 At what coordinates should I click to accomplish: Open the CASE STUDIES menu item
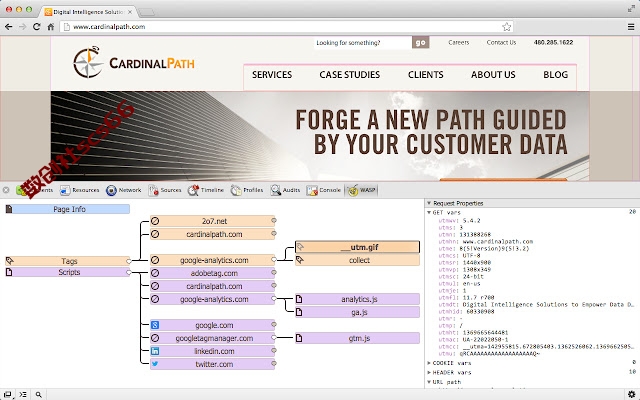(349, 75)
